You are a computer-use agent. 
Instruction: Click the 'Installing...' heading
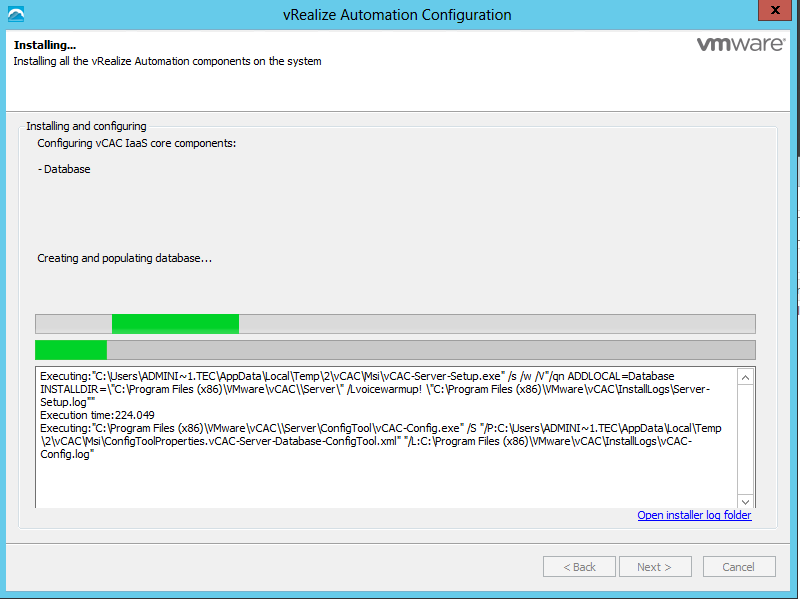45,45
